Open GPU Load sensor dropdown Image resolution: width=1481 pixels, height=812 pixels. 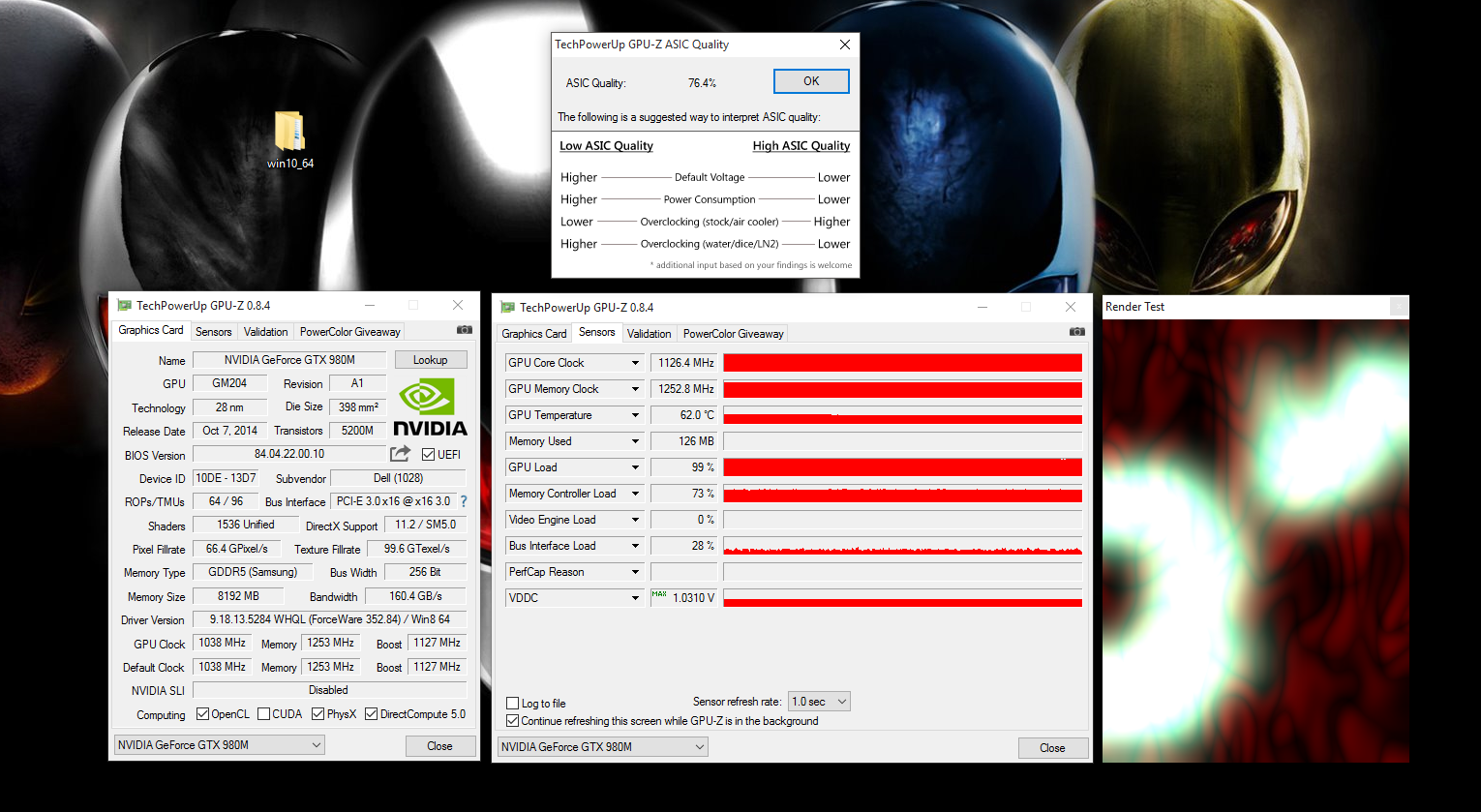point(635,467)
